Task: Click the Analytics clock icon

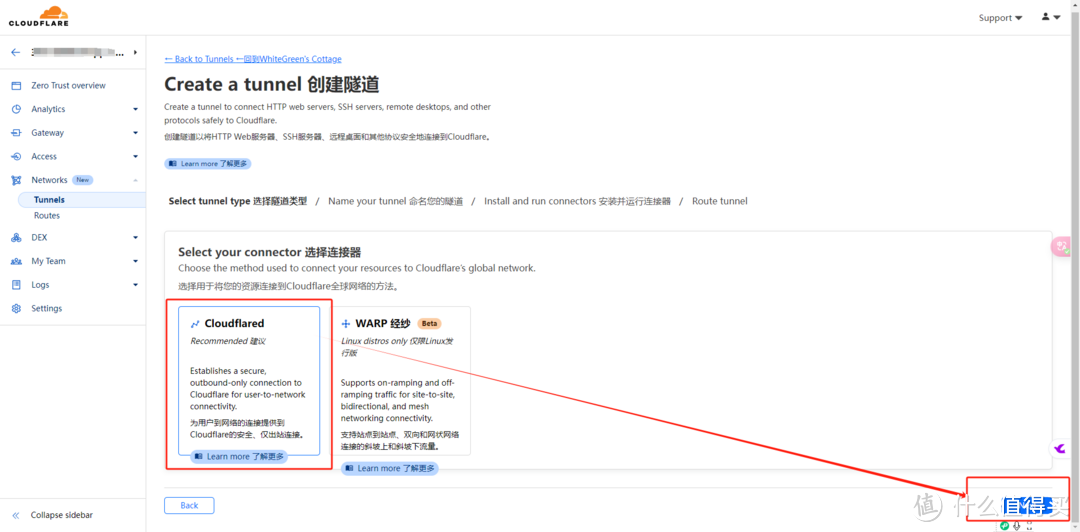Action: pyautogui.click(x=17, y=109)
